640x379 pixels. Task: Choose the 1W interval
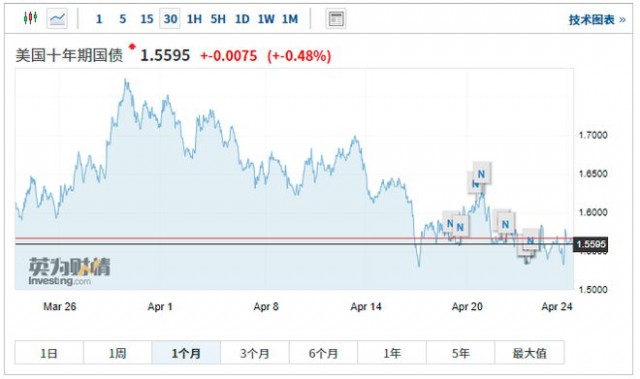[x=266, y=19]
